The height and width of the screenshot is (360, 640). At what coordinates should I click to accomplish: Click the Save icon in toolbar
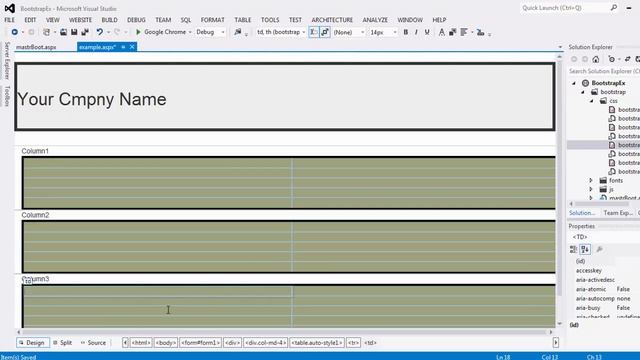[74, 32]
